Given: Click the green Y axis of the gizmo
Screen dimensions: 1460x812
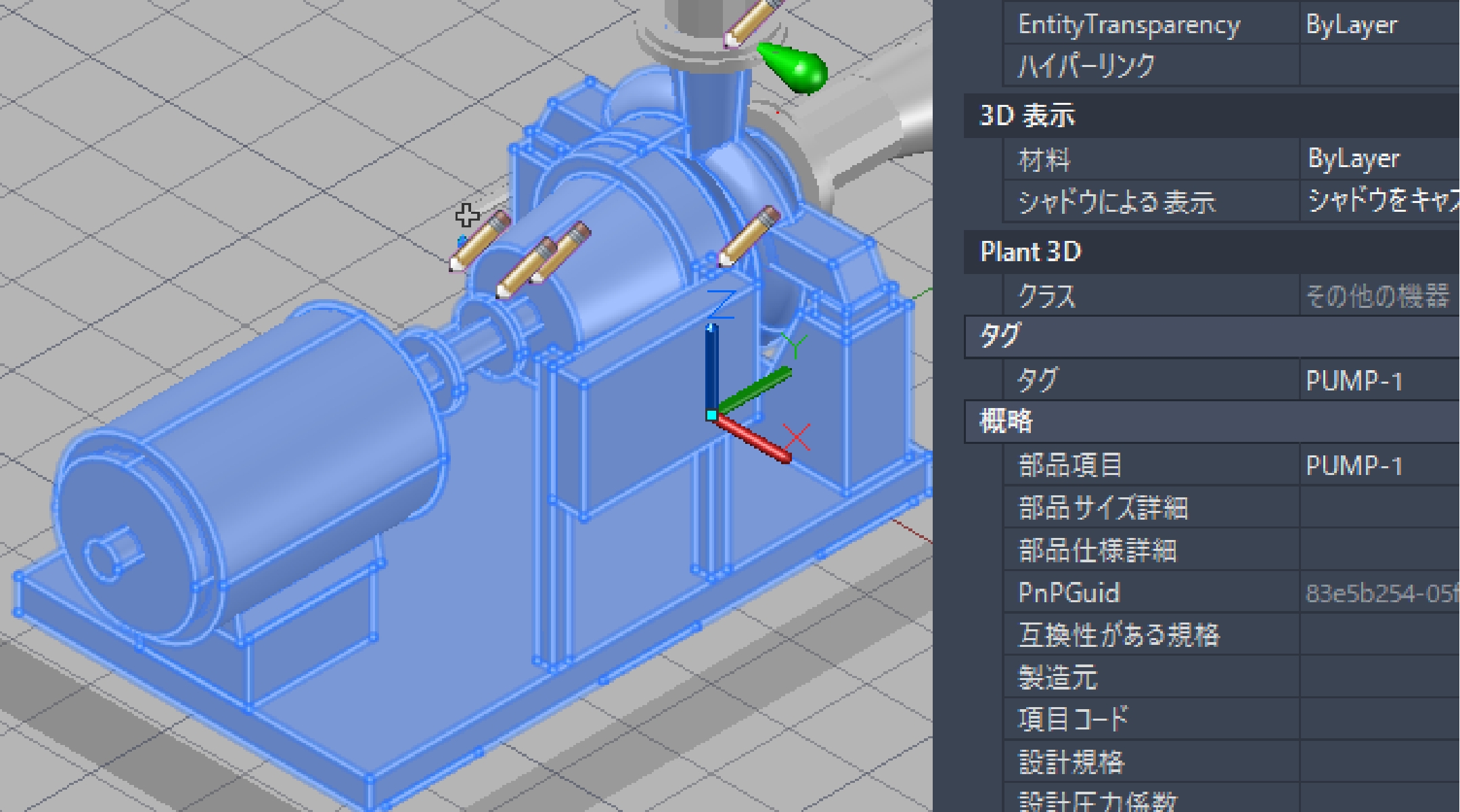Looking at the screenshot, I should (x=755, y=390).
